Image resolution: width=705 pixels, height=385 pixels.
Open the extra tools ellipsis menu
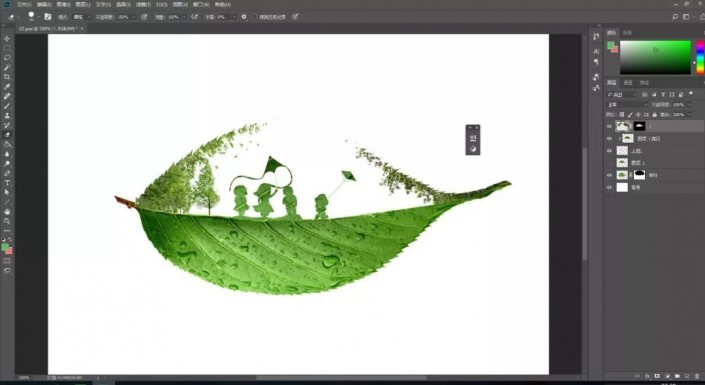pyautogui.click(x=7, y=231)
